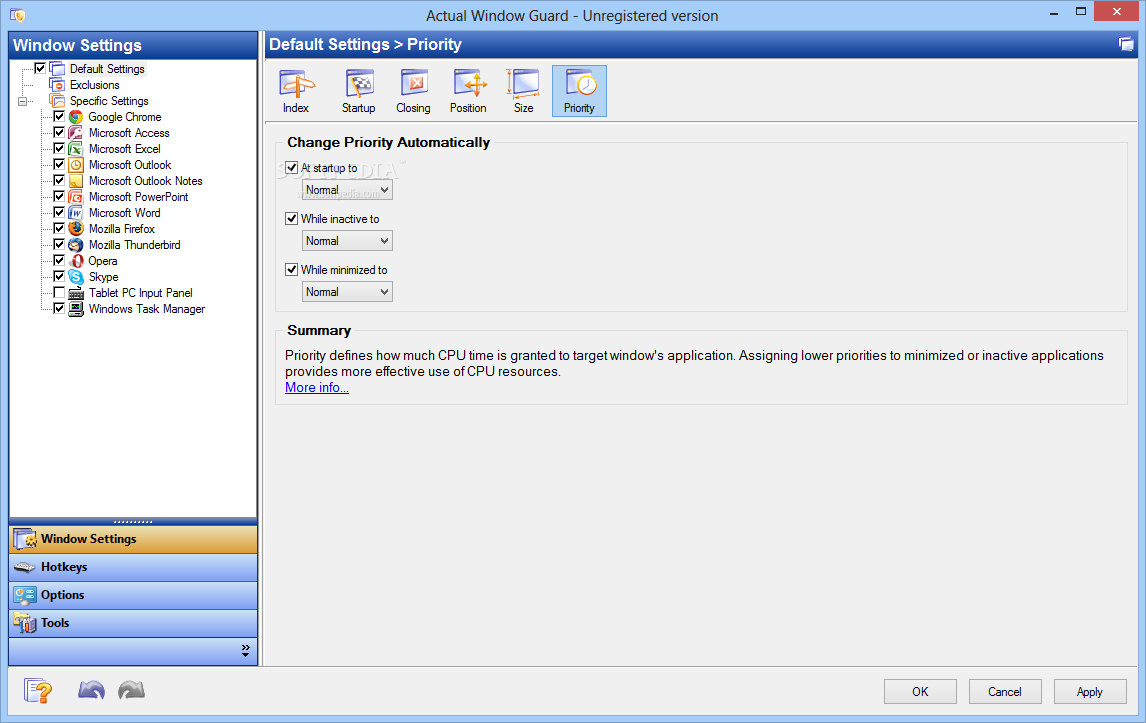Uncheck the Microsoft Outlook checkbox

[x=59, y=164]
